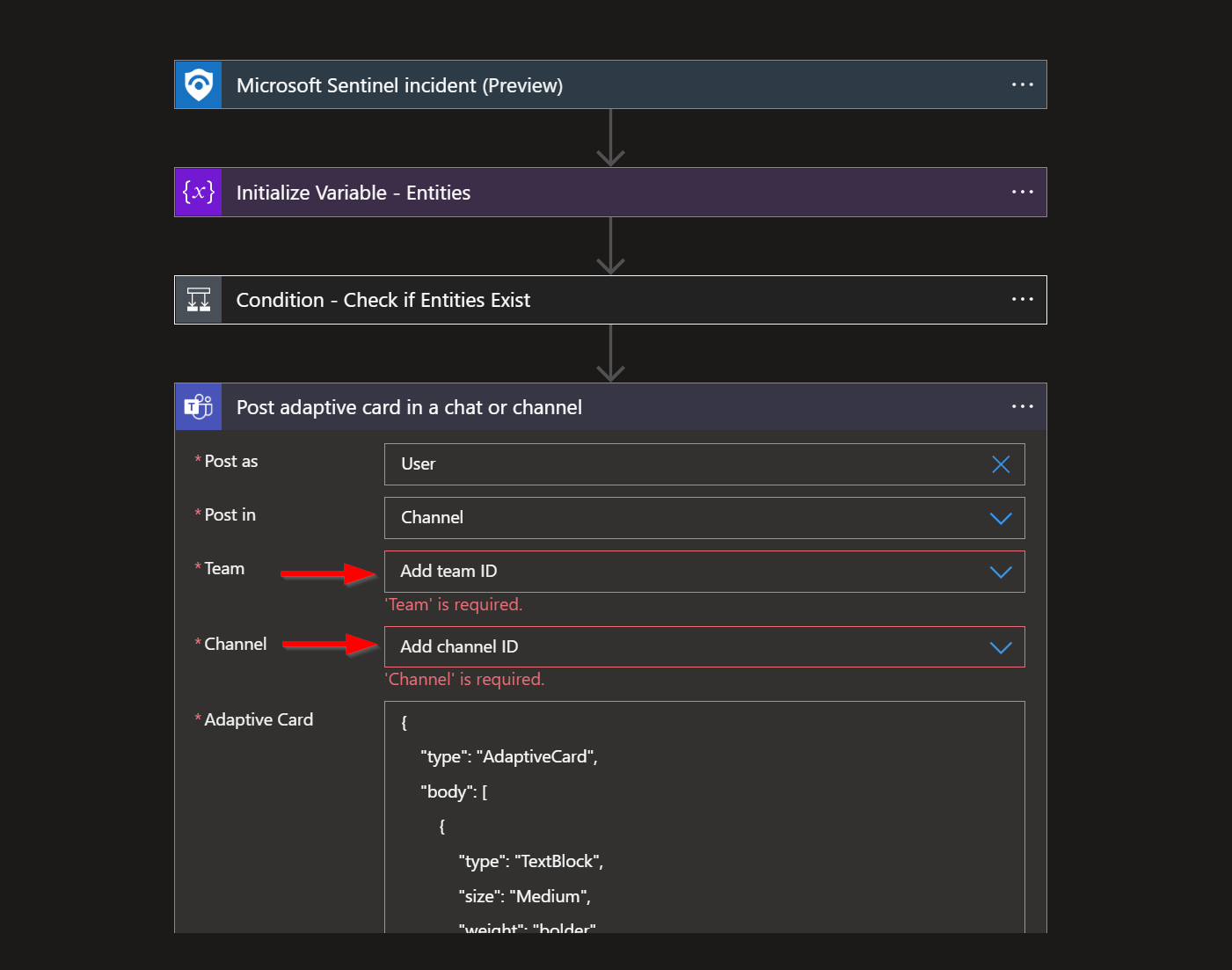Expand Microsoft Sentinel incident (Preview) step
The width and height of the screenshot is (1232, 970).
pyautogui.click(x=610, y=84)
